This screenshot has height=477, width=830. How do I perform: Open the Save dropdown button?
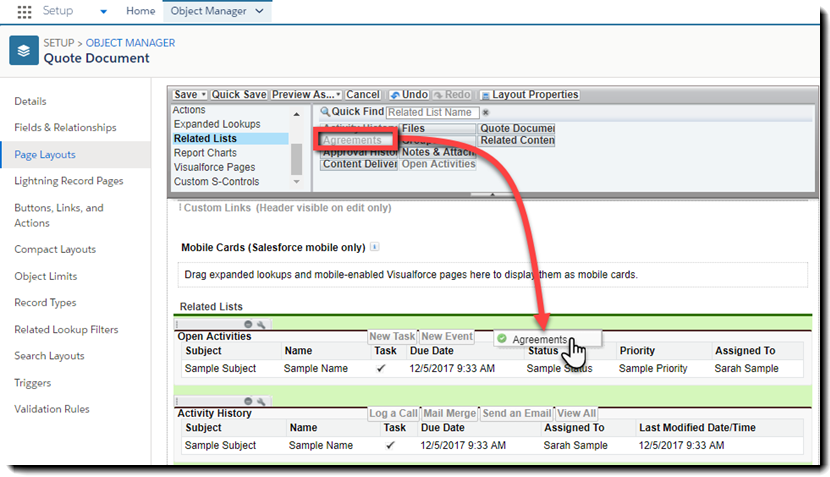pos(190,95)
